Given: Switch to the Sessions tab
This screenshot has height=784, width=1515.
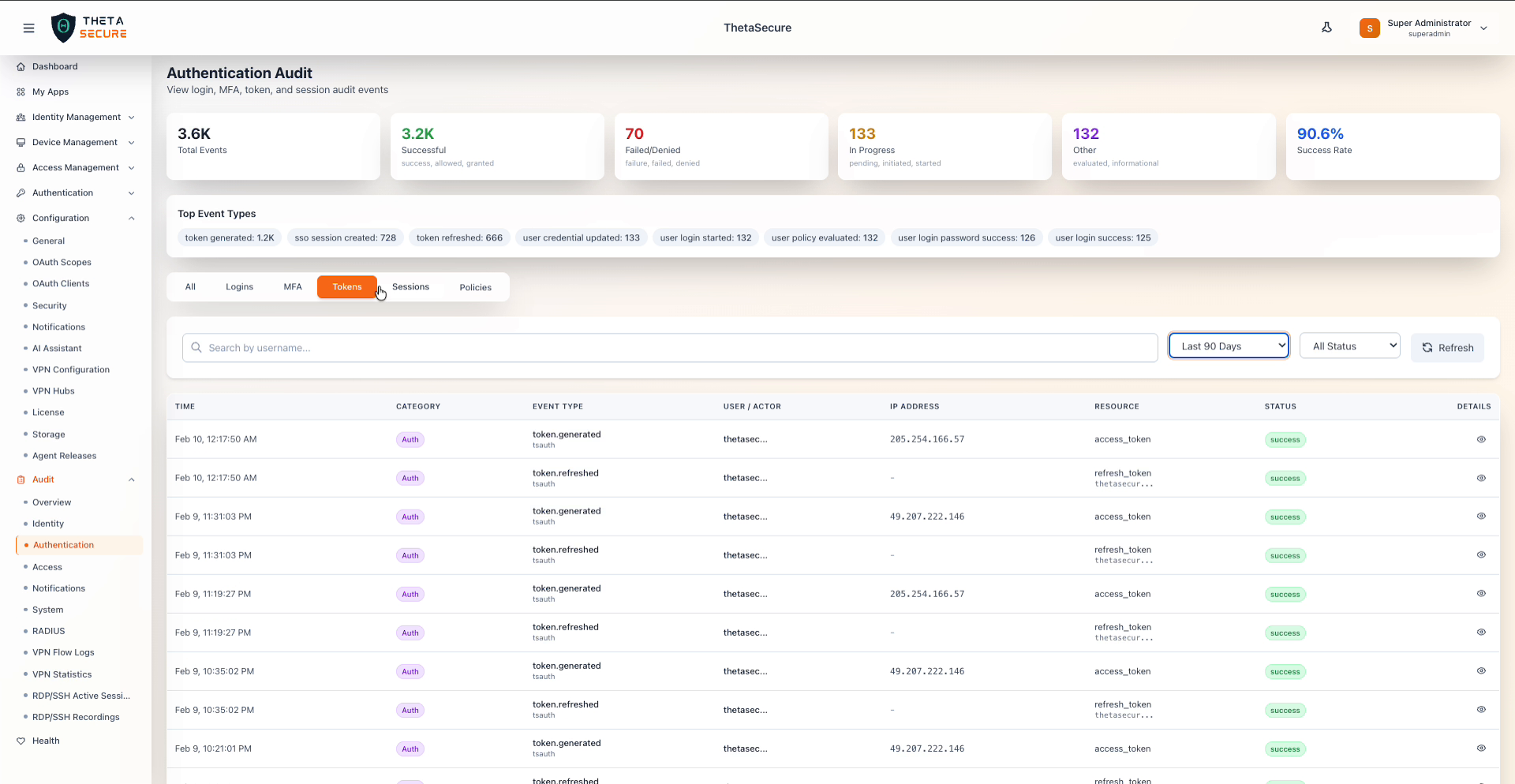Looking at the screenshot, I should 410,286.
